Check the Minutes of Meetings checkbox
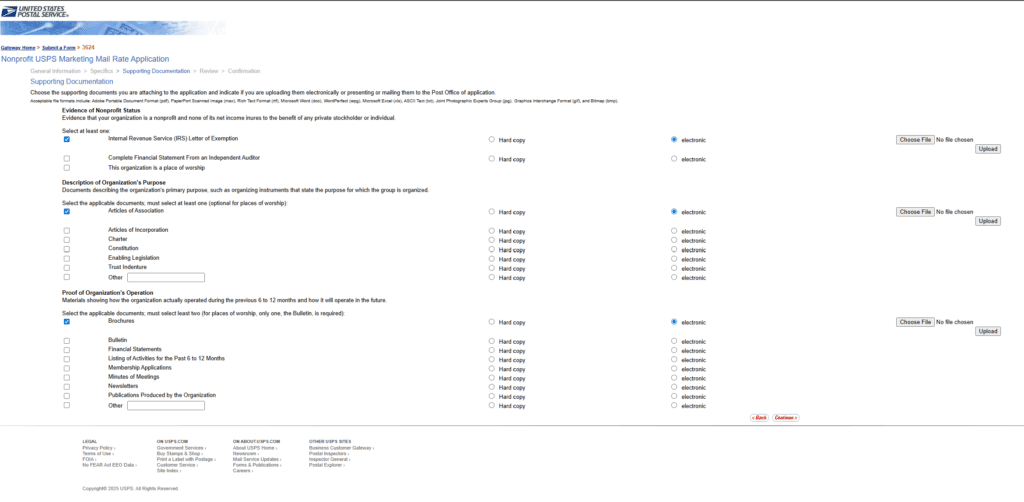This screenshot has height=502, width=1024. [x=67, y=377]
